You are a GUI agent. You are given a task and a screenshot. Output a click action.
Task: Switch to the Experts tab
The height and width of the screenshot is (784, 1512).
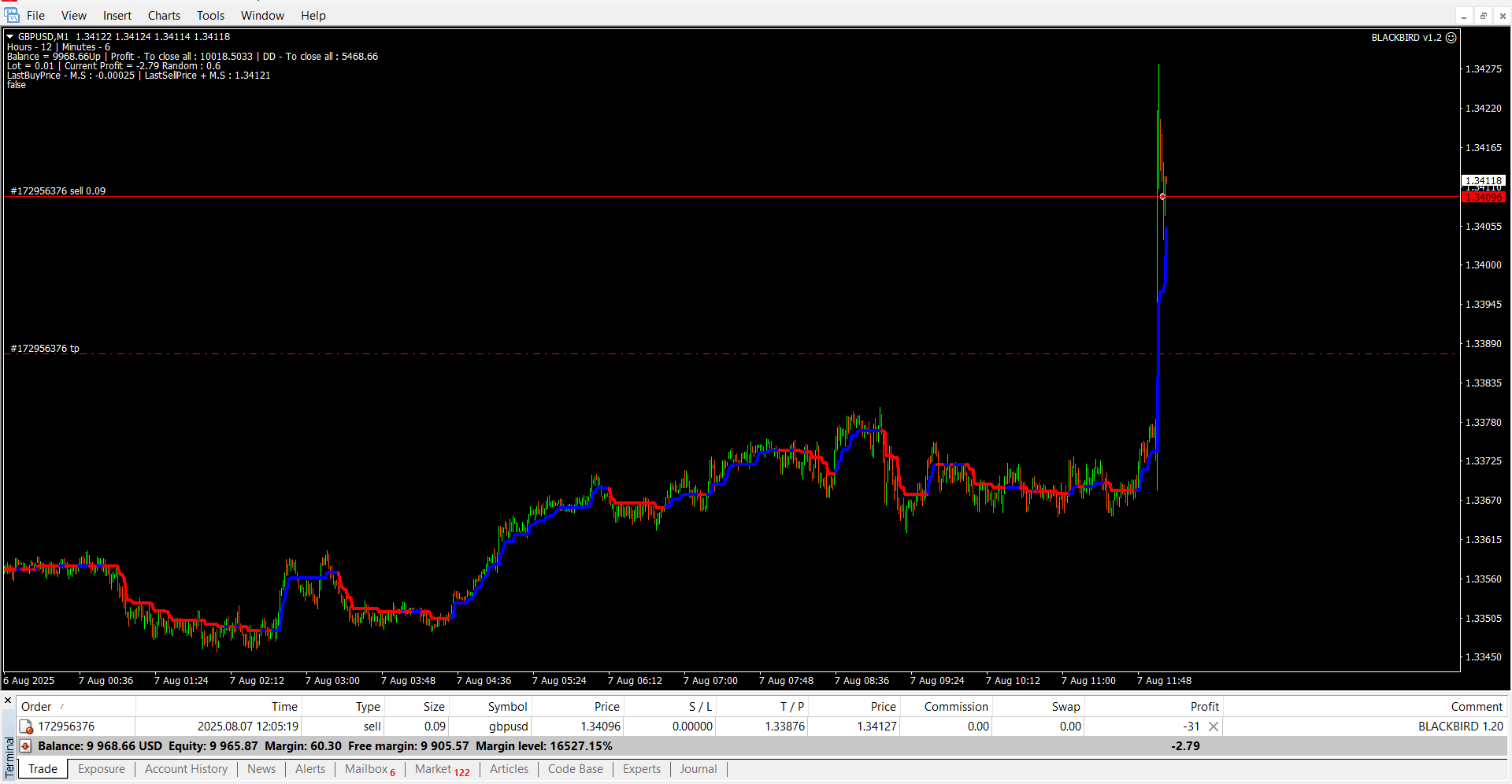click(641, 769)
